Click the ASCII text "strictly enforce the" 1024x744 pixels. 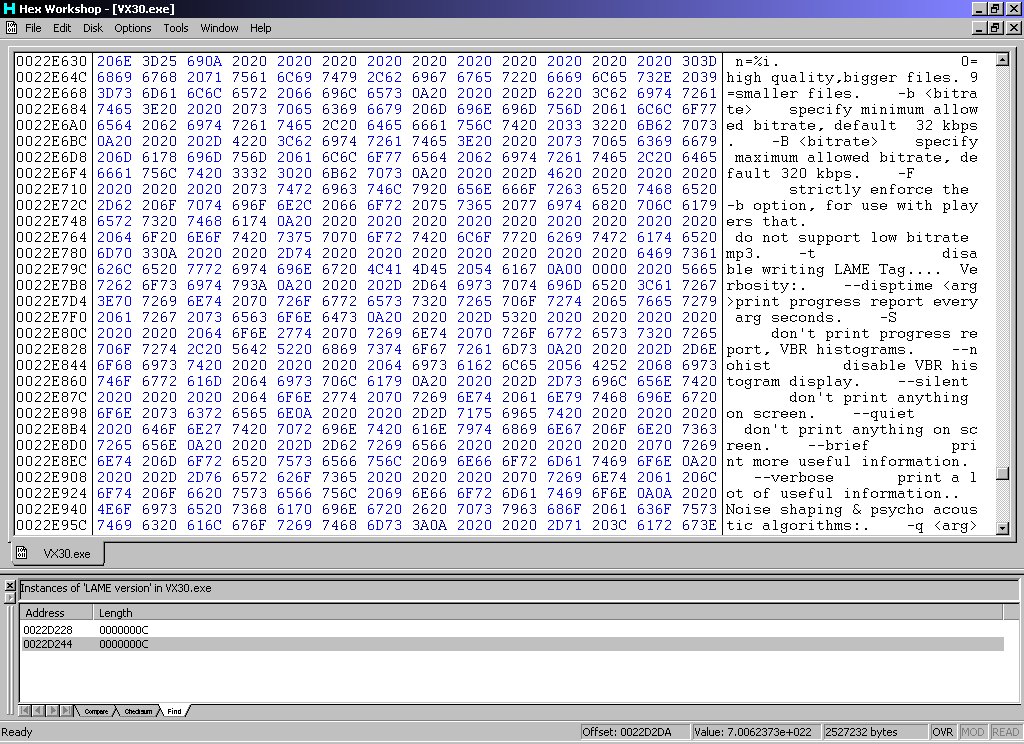click(x=878, y=189)
